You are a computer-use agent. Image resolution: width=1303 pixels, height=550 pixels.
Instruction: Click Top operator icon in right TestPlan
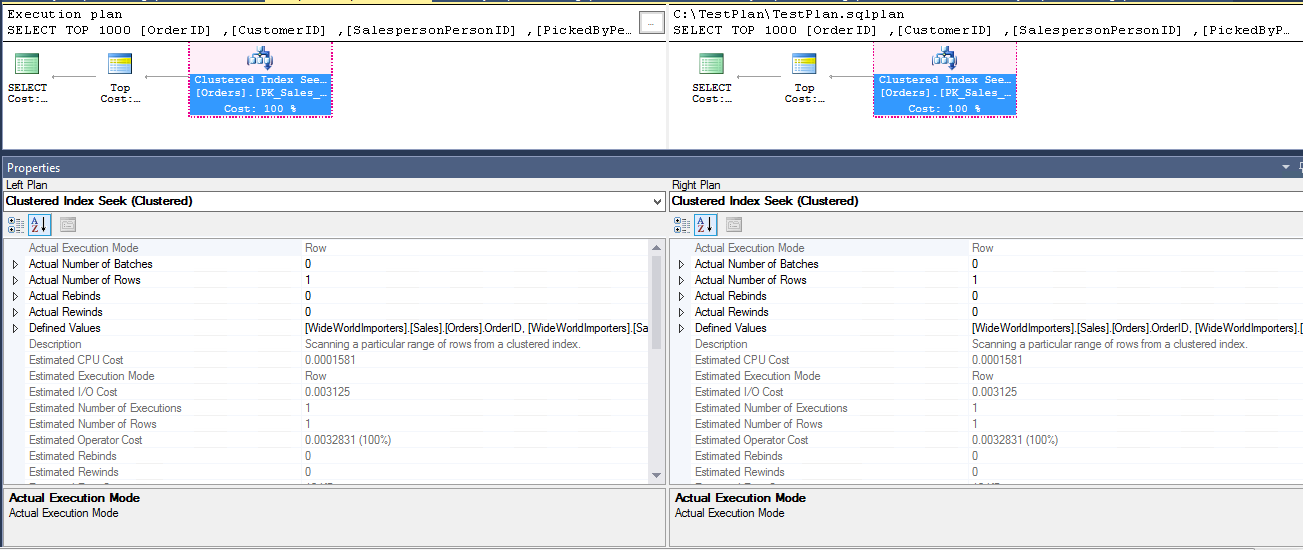click(x=804, y=65)
